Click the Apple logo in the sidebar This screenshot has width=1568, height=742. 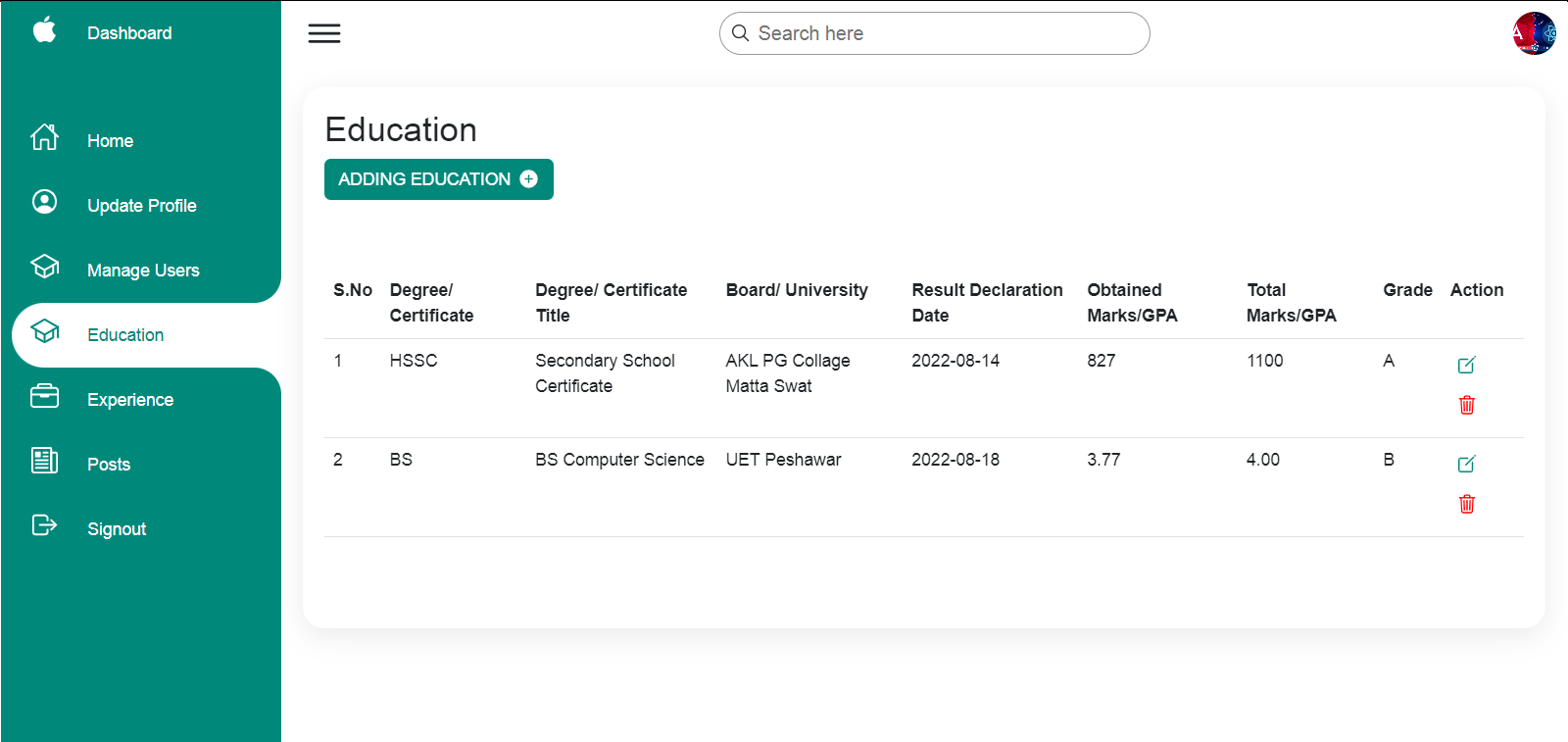tap(44, 30)
